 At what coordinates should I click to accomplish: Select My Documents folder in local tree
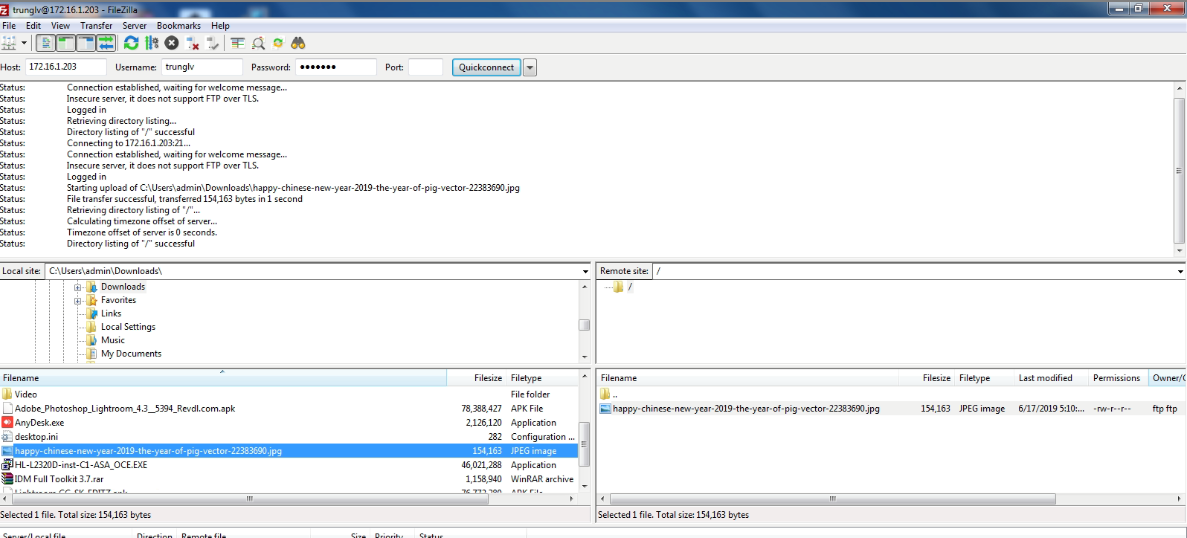pyautogui.click(x=131, y=353)
